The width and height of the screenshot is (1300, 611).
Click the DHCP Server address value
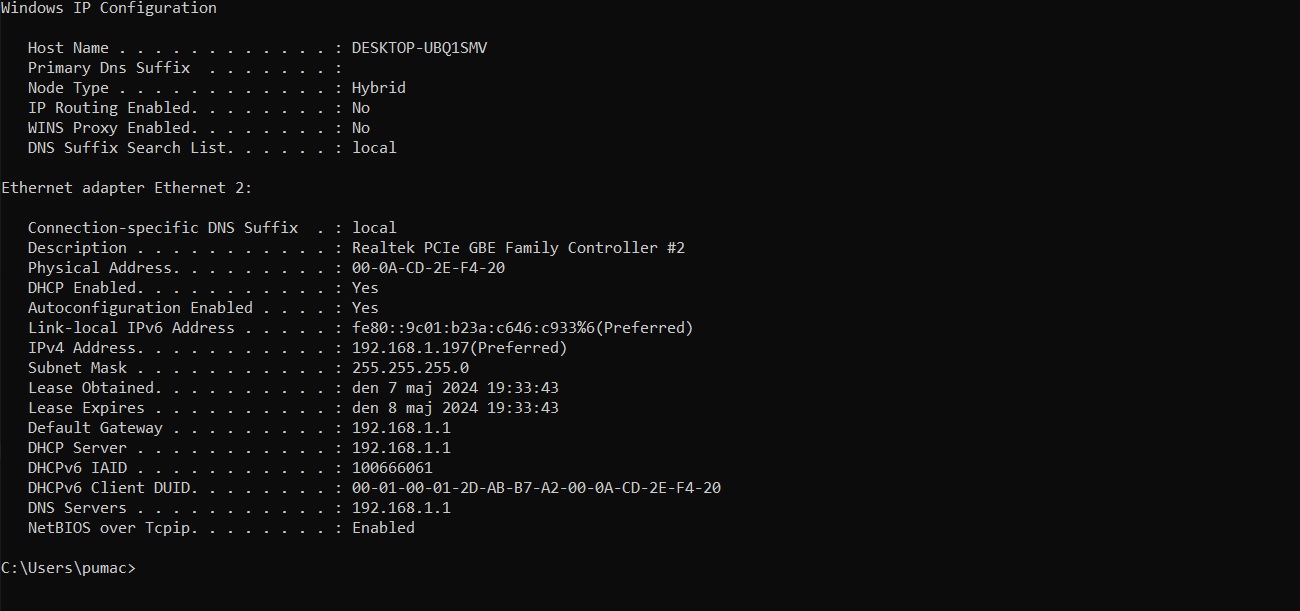coord(401,448)
